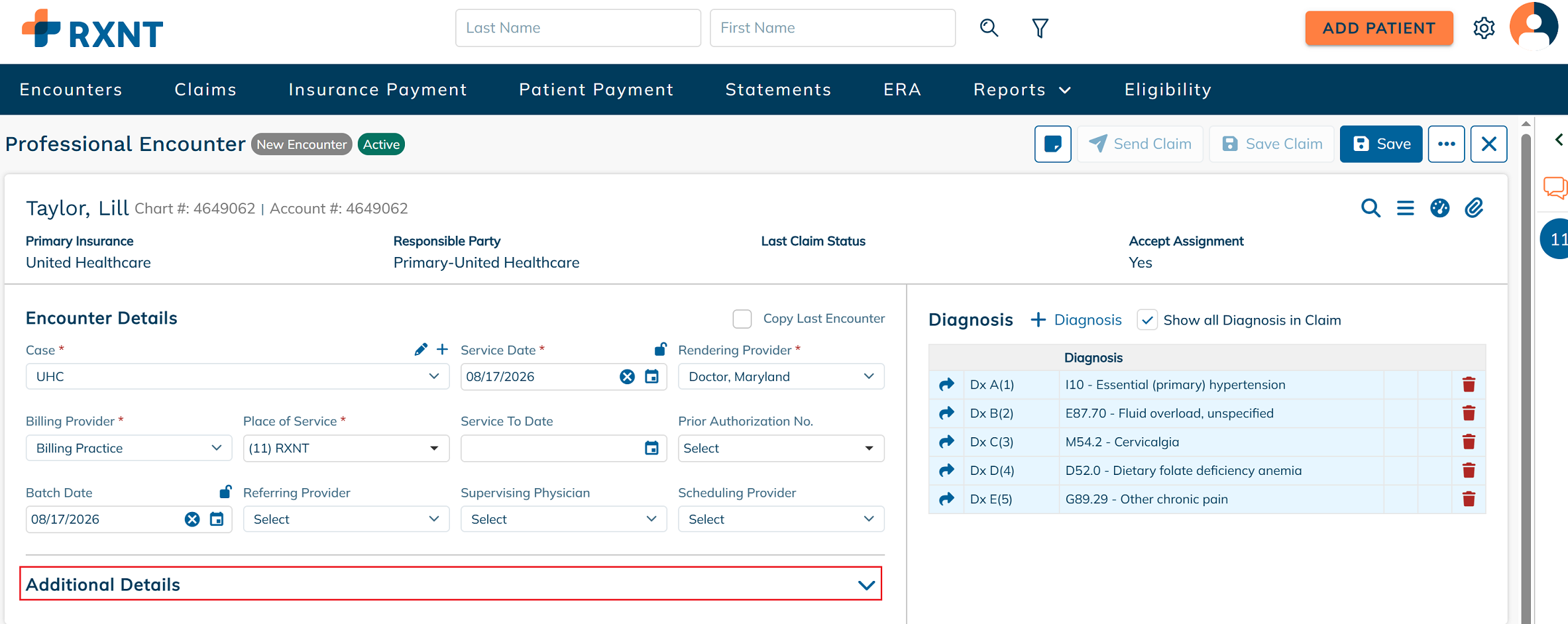Uncheck Show all Diagnosis in Claim
The width and height of the screenshot is (1568, 624).
click(1147, 320)
